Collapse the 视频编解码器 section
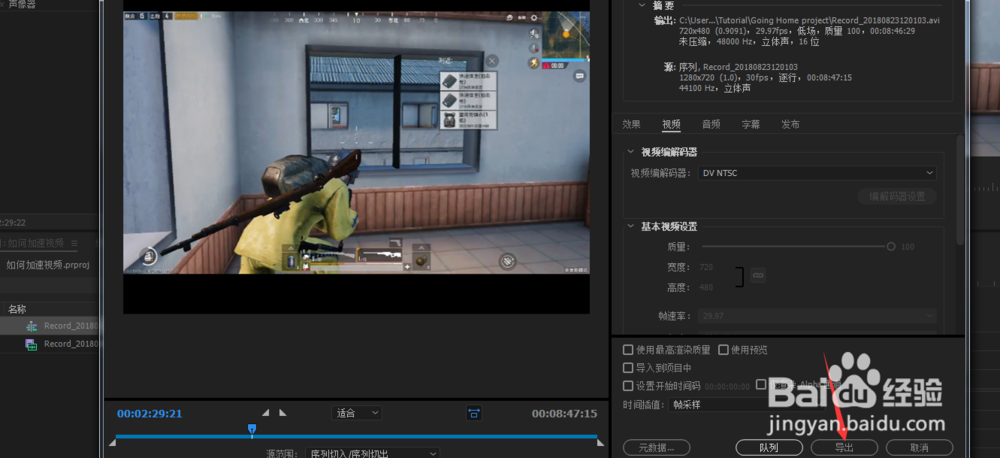This screenshot has height=458, width=1000. (x=631, y=152)
